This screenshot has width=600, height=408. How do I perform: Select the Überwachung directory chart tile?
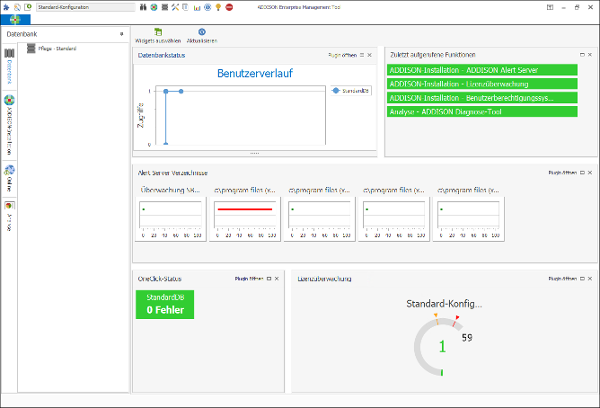pos(171,219)
